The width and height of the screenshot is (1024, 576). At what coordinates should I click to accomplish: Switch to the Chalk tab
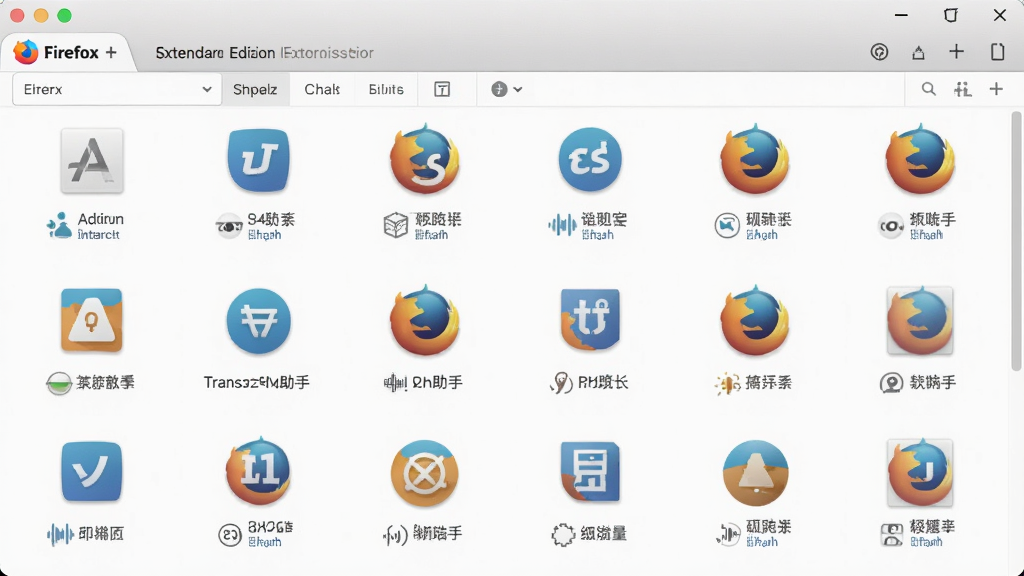pos(322,89)
